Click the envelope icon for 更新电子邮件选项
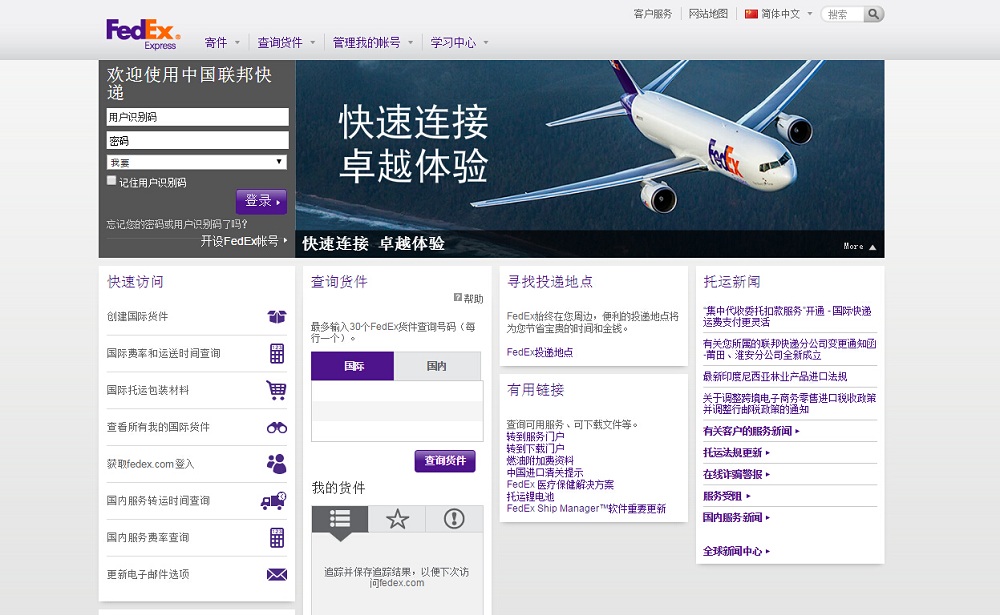The width and height of the screenshot is (1000, 615). [277, 575]
